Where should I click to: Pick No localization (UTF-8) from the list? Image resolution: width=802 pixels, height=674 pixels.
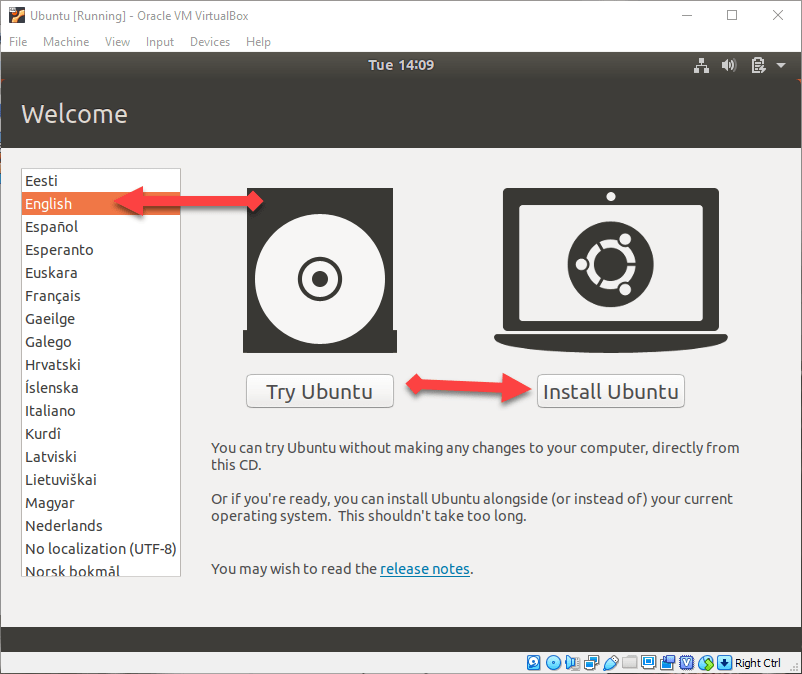click(100, 549)
